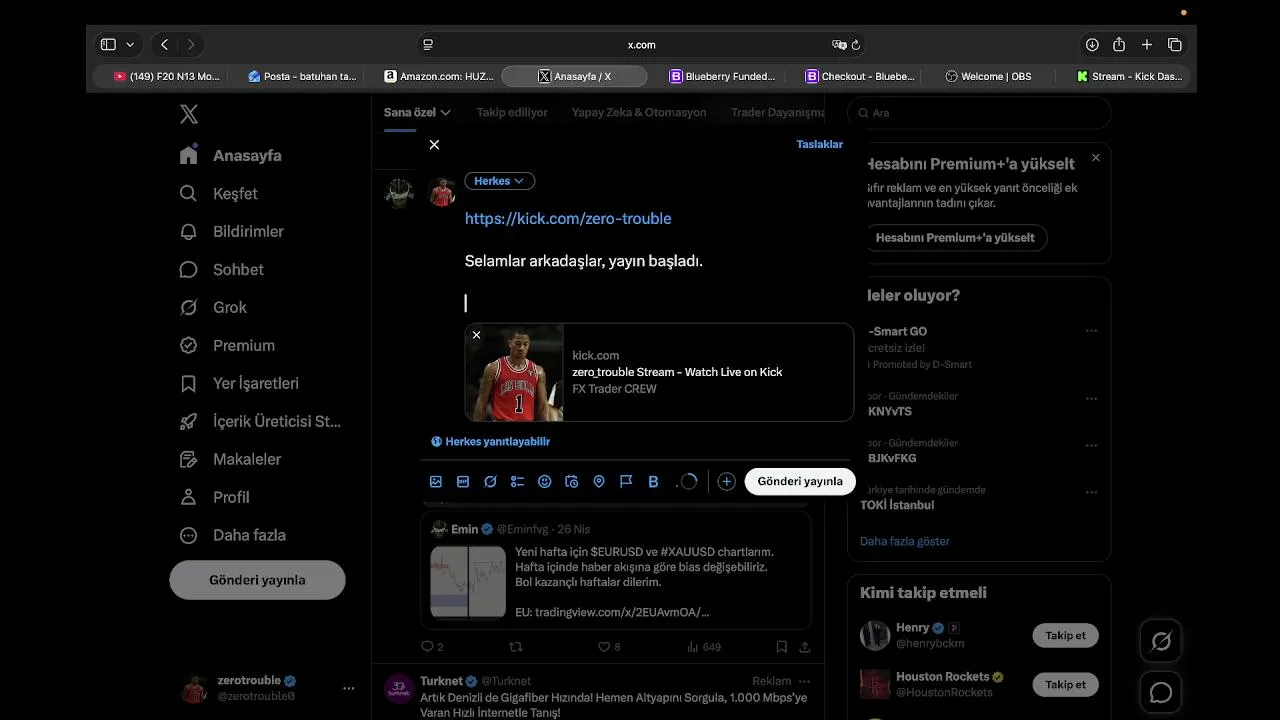Image resolution: width=1280 pixels, height=720 pixels.
Task: Follow Houston Rockets with Takip et
Action: [x=1065, y=684]
